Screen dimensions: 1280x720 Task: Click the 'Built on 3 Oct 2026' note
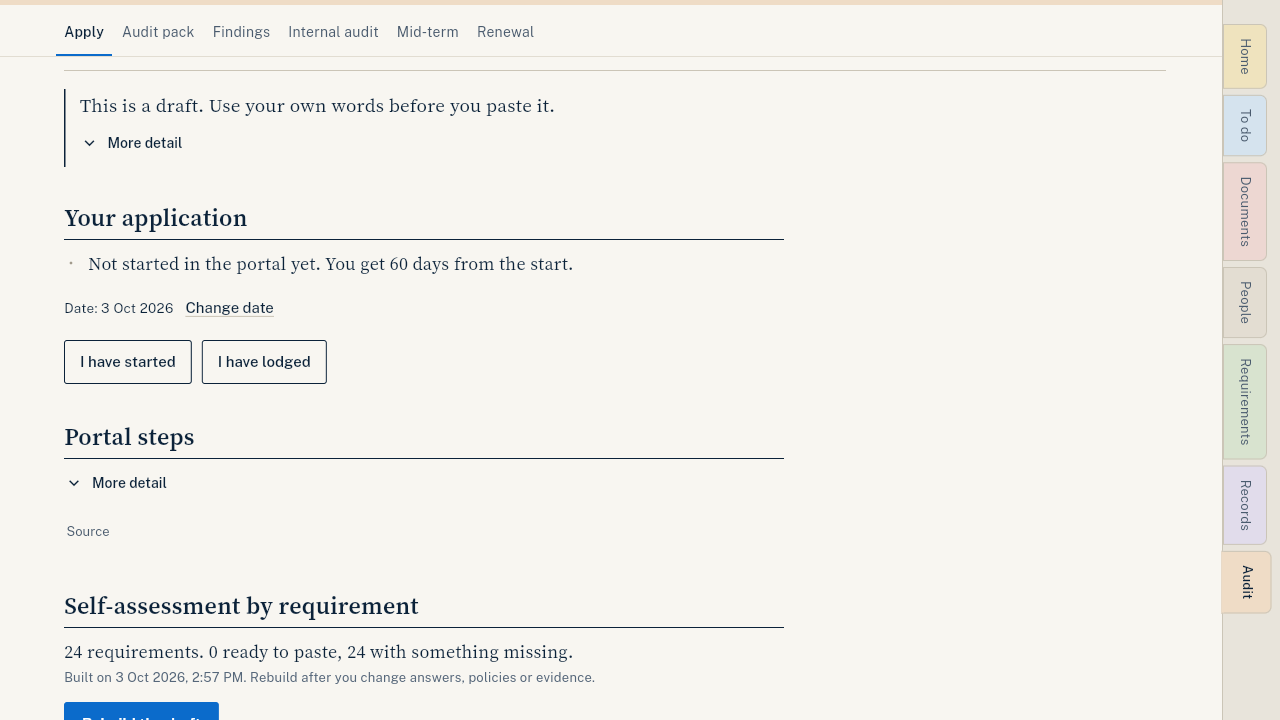329,677
